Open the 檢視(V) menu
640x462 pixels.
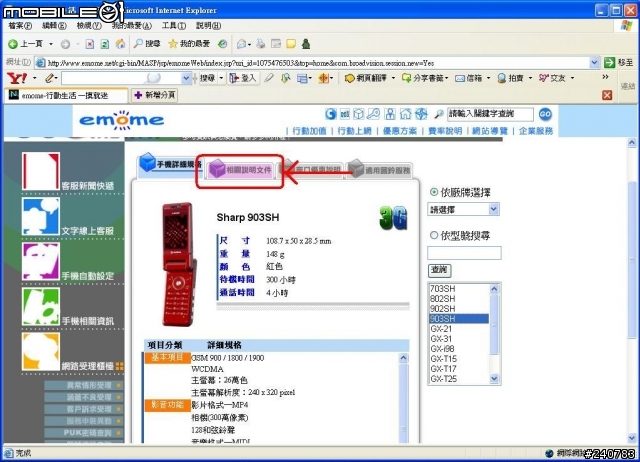[89, 26]
